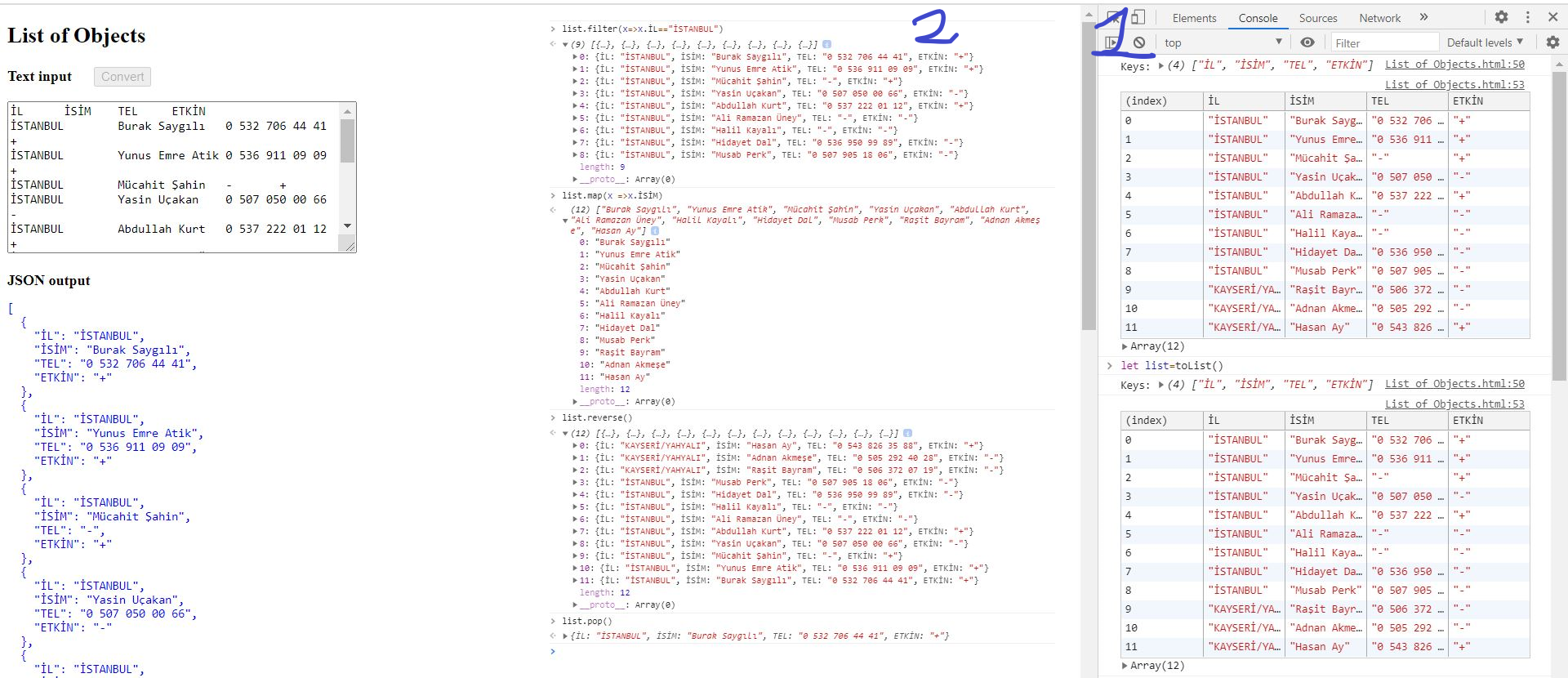Click JSON line "İSİM": "Burak Saygılı"
Image resolution: width=1568 pixels, height=678 pixels.
(112, 350)
